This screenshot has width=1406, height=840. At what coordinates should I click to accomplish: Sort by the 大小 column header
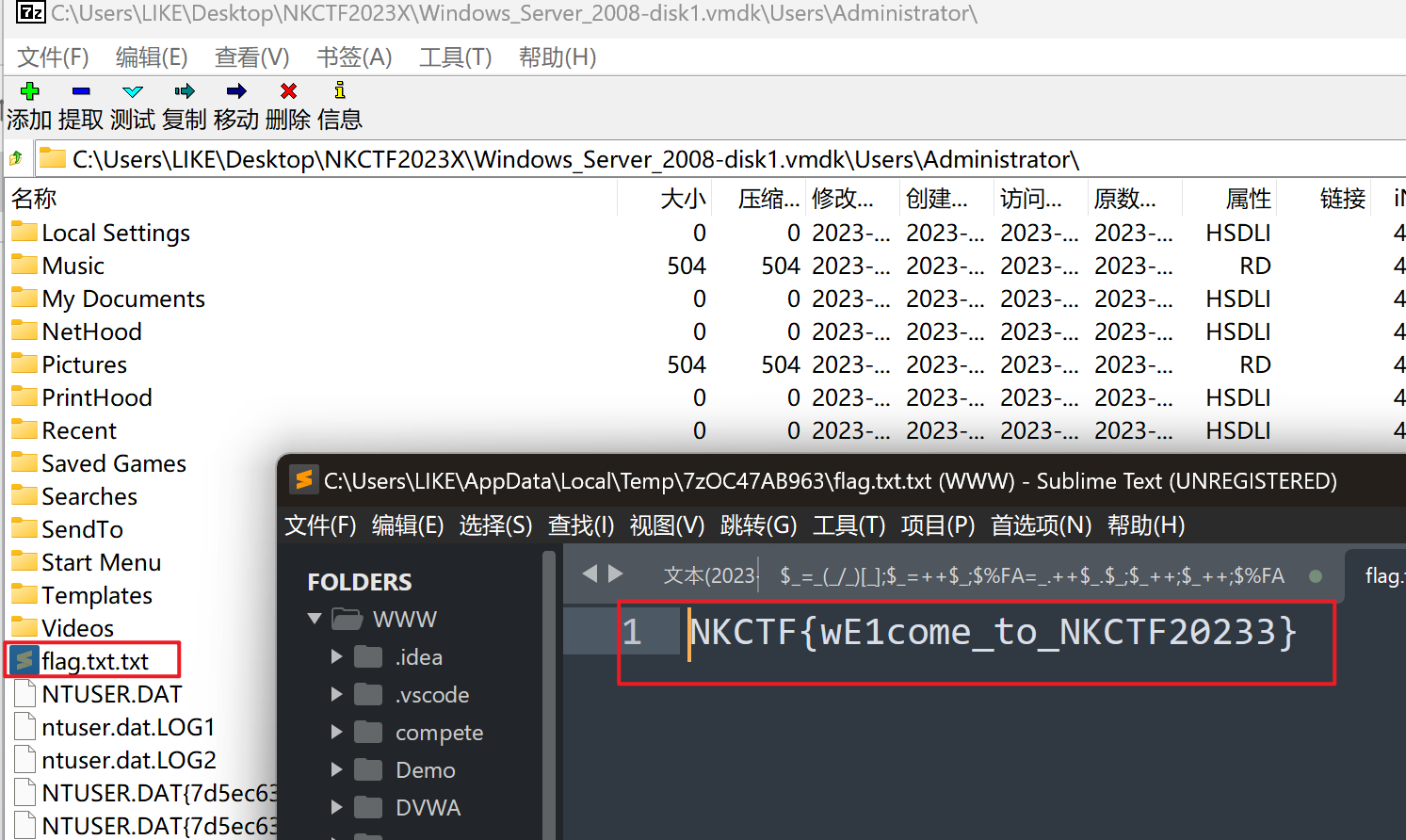pyautogui.click(x=683, y=198)
